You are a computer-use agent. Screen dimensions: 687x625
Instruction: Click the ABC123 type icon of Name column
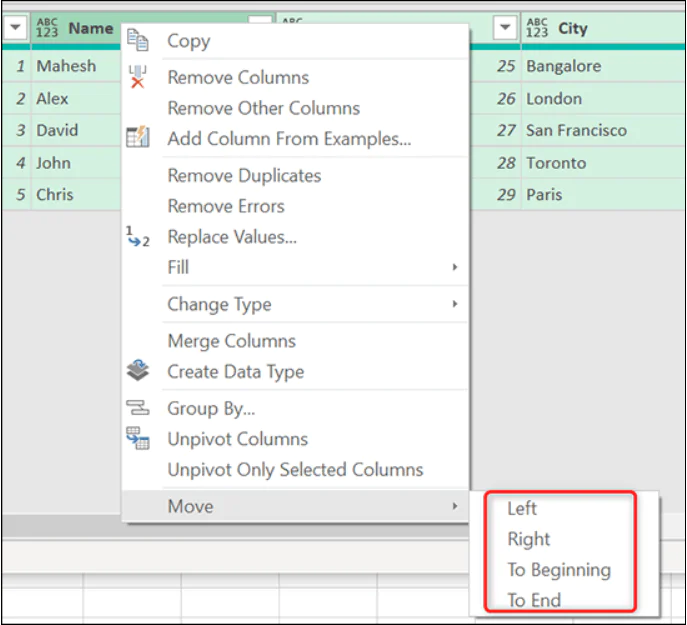(47, 28)
